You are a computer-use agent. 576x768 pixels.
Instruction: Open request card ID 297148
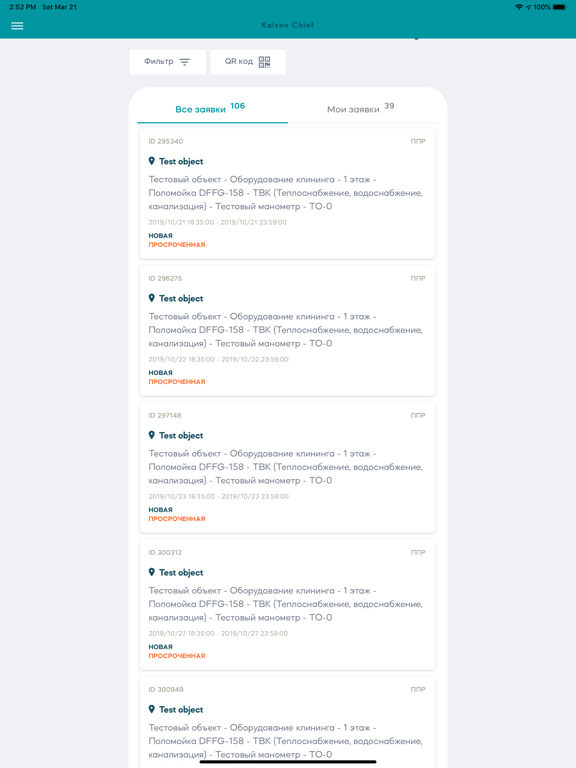pyautogui.click(x=288, y=468)
